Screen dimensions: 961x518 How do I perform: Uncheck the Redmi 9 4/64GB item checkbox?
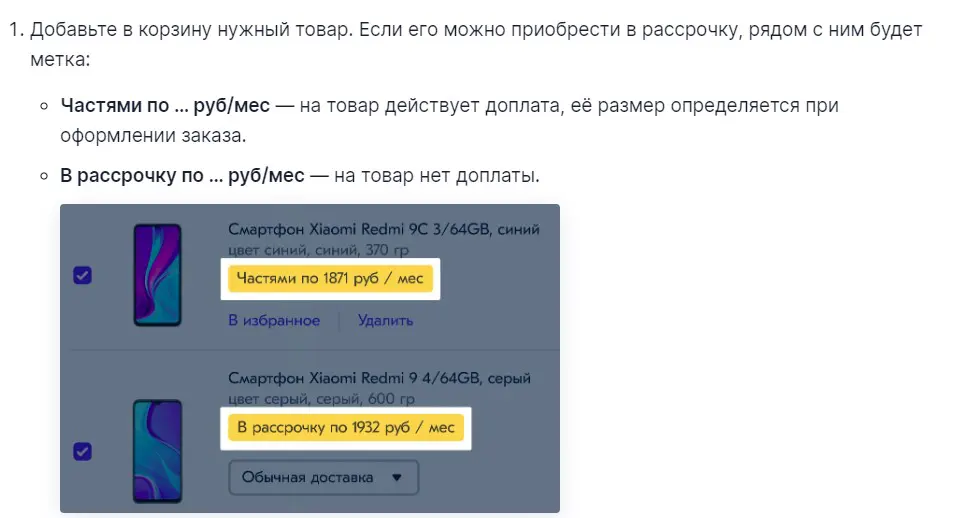coord(83,451)
